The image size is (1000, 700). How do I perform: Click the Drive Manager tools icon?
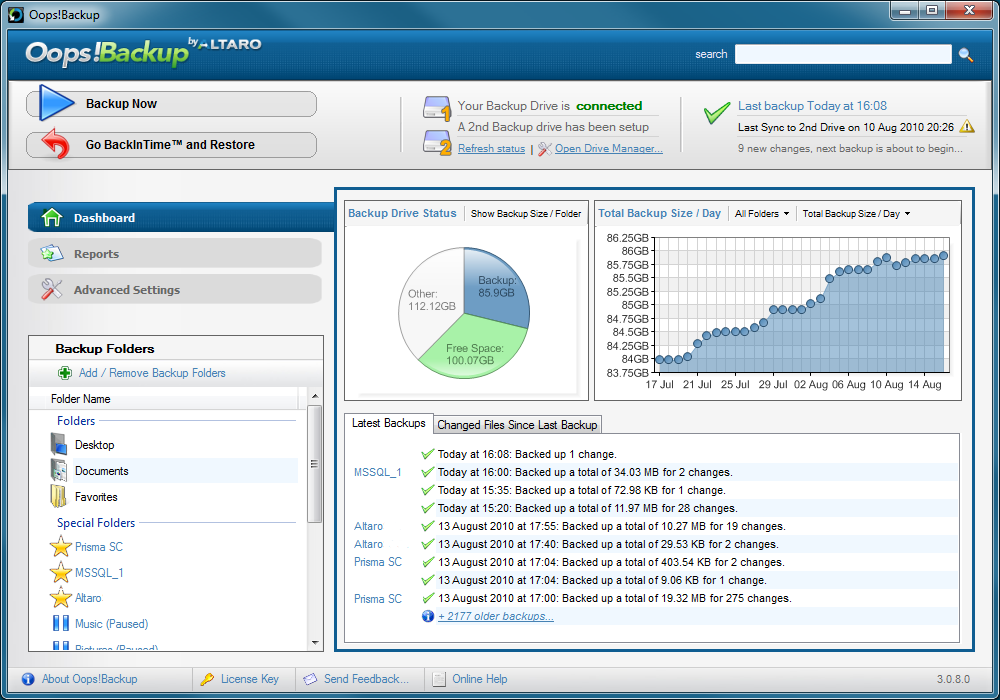click(x=545, y=149)
